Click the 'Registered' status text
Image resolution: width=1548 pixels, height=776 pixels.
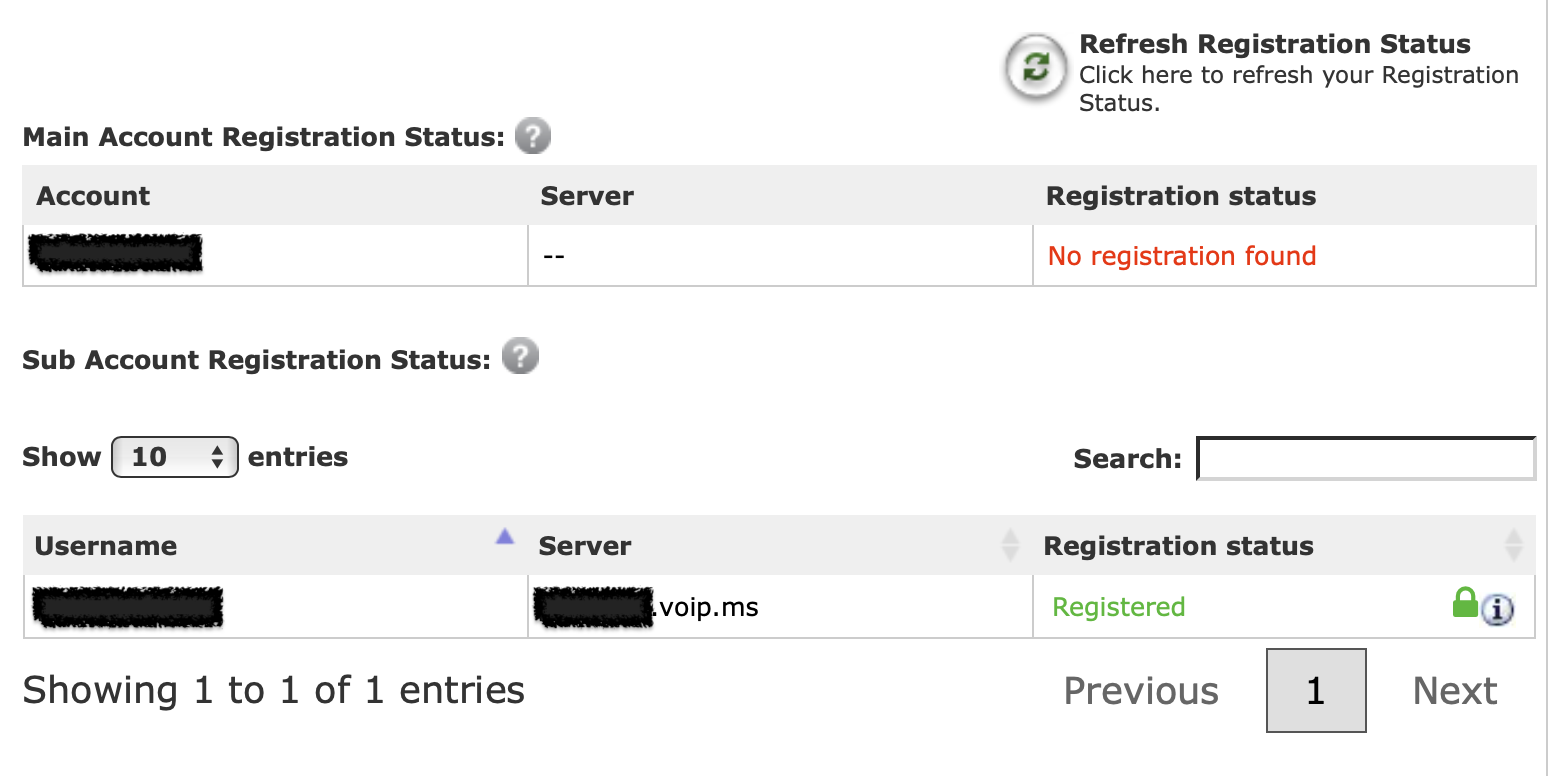(x=1118, y=606)
